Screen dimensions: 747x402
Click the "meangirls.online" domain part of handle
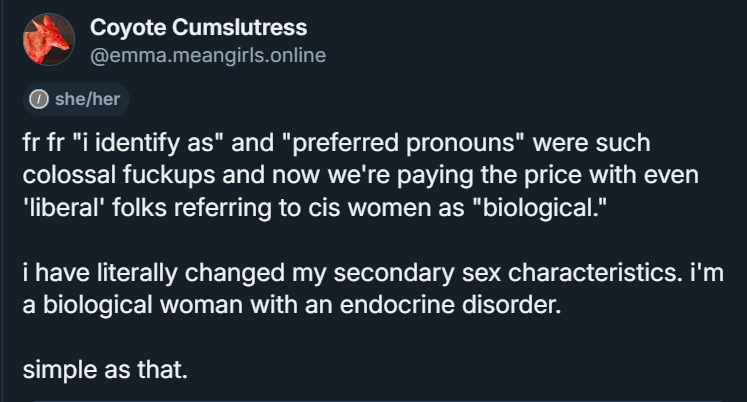pyautogui.click(x=250, y=56)
